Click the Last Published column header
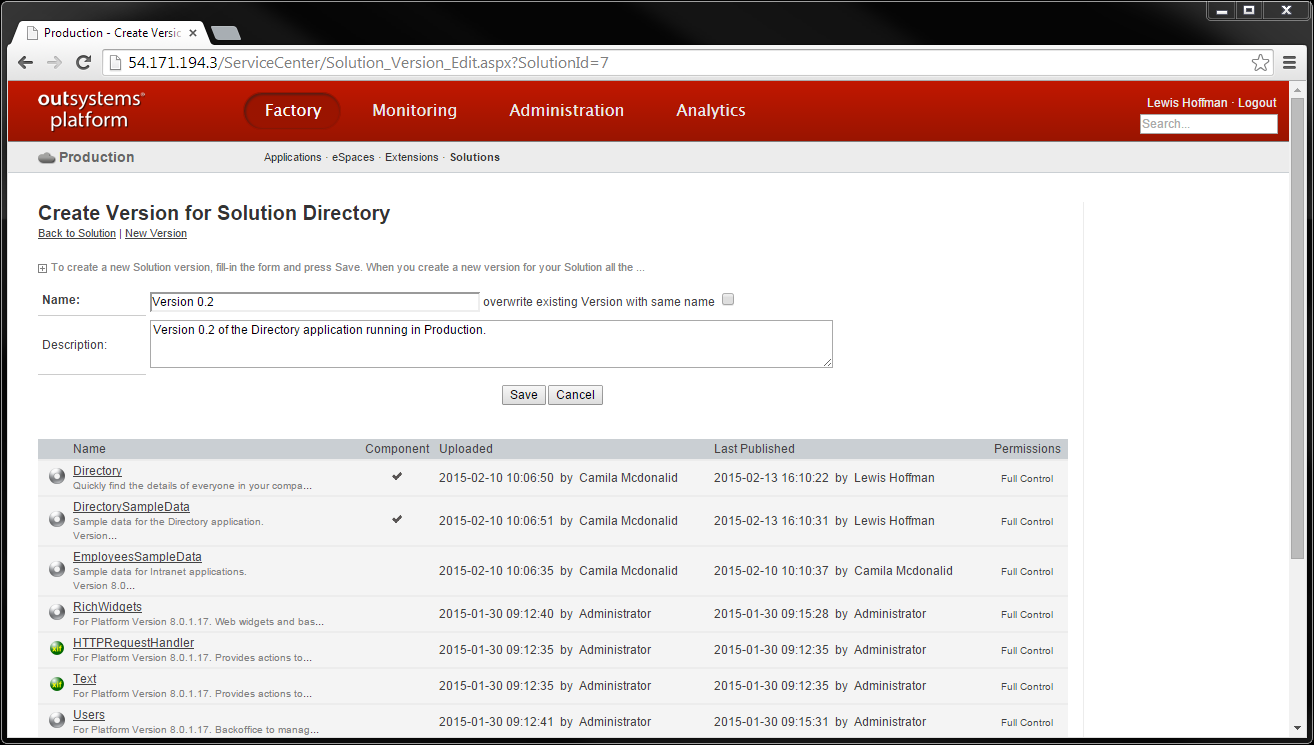This screenshot has width=1314, height=745. click(x=754, y=449)
